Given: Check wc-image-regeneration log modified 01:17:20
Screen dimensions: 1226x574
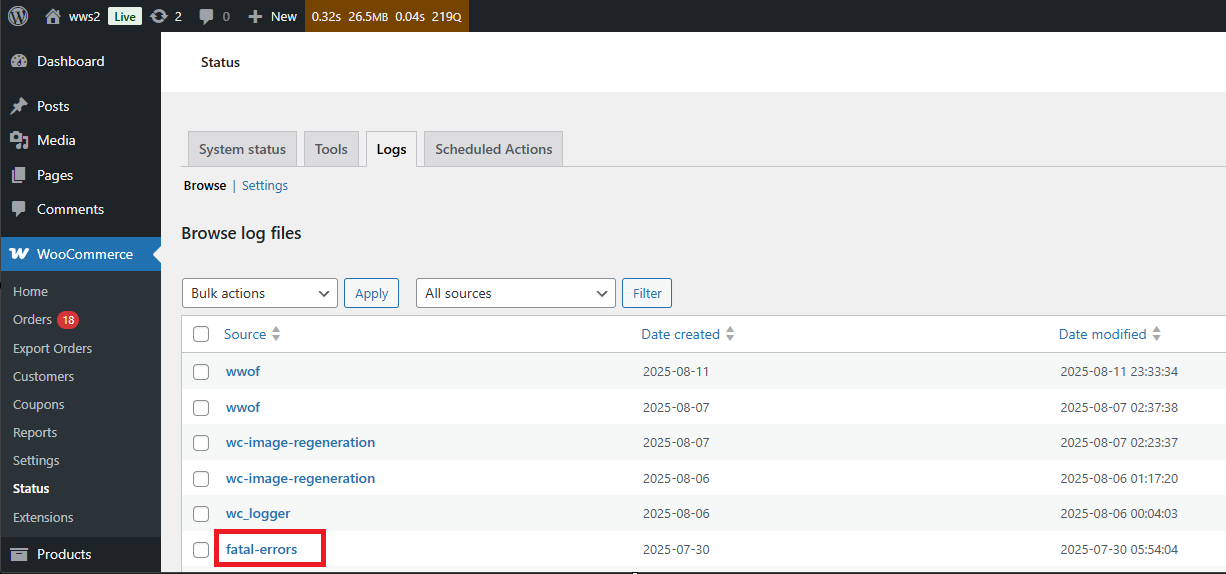Looking at the screenshot, I should (201, 479).
